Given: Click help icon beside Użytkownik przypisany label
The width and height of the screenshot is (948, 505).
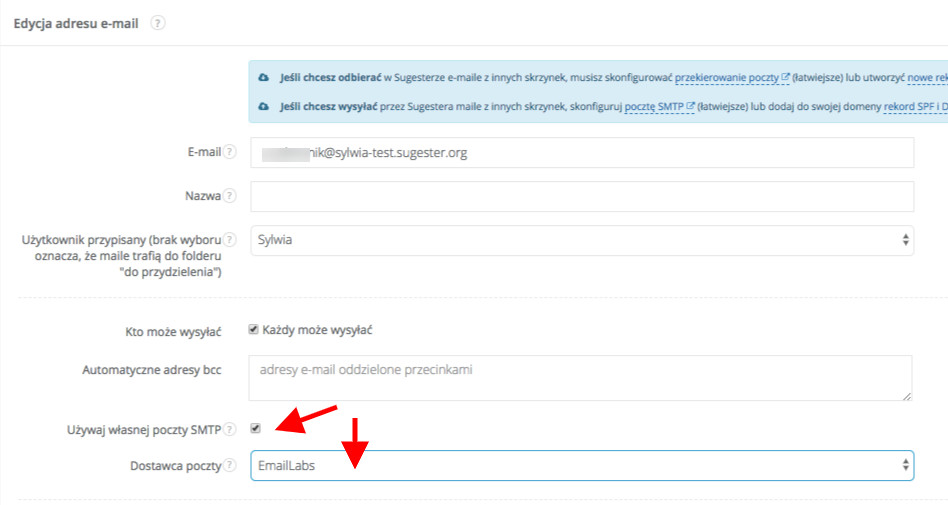Looking at the screenshot, I should pos(230,240).
